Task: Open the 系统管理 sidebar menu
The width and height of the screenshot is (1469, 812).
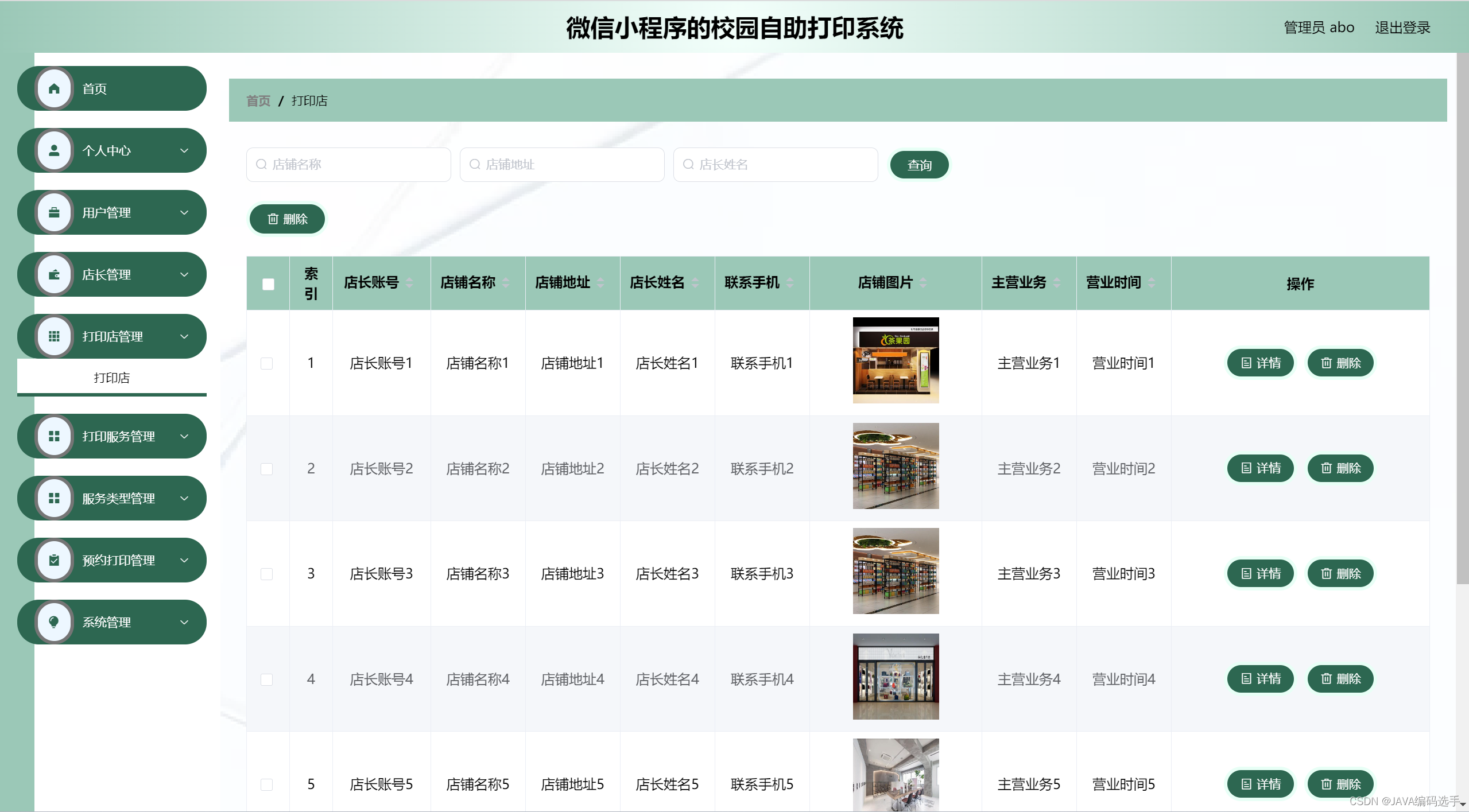Action: click(x=112, y=622)
